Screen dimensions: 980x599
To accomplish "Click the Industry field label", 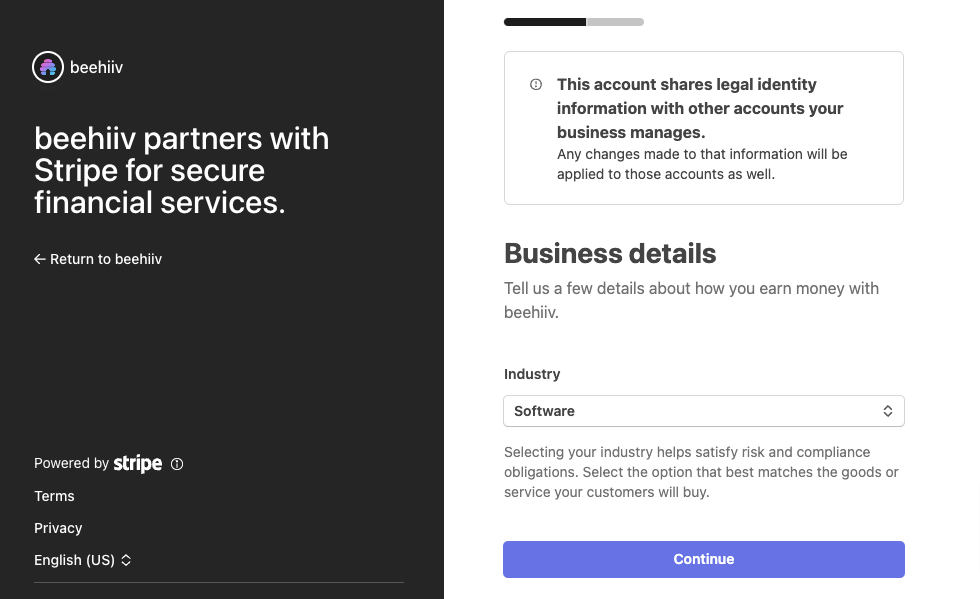I will click(x=532, y=374).
